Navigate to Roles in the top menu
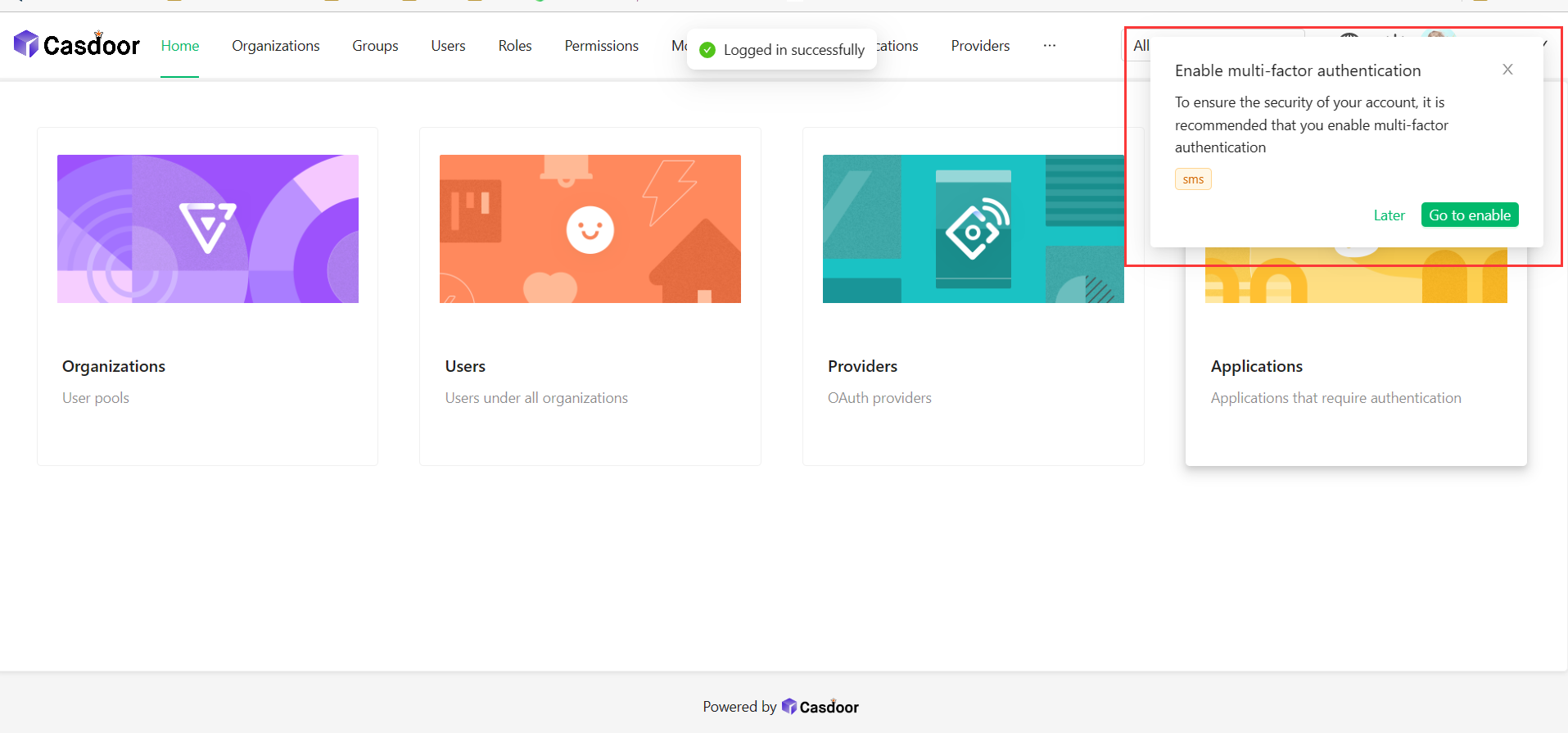1568x733 pixels. 515,46
